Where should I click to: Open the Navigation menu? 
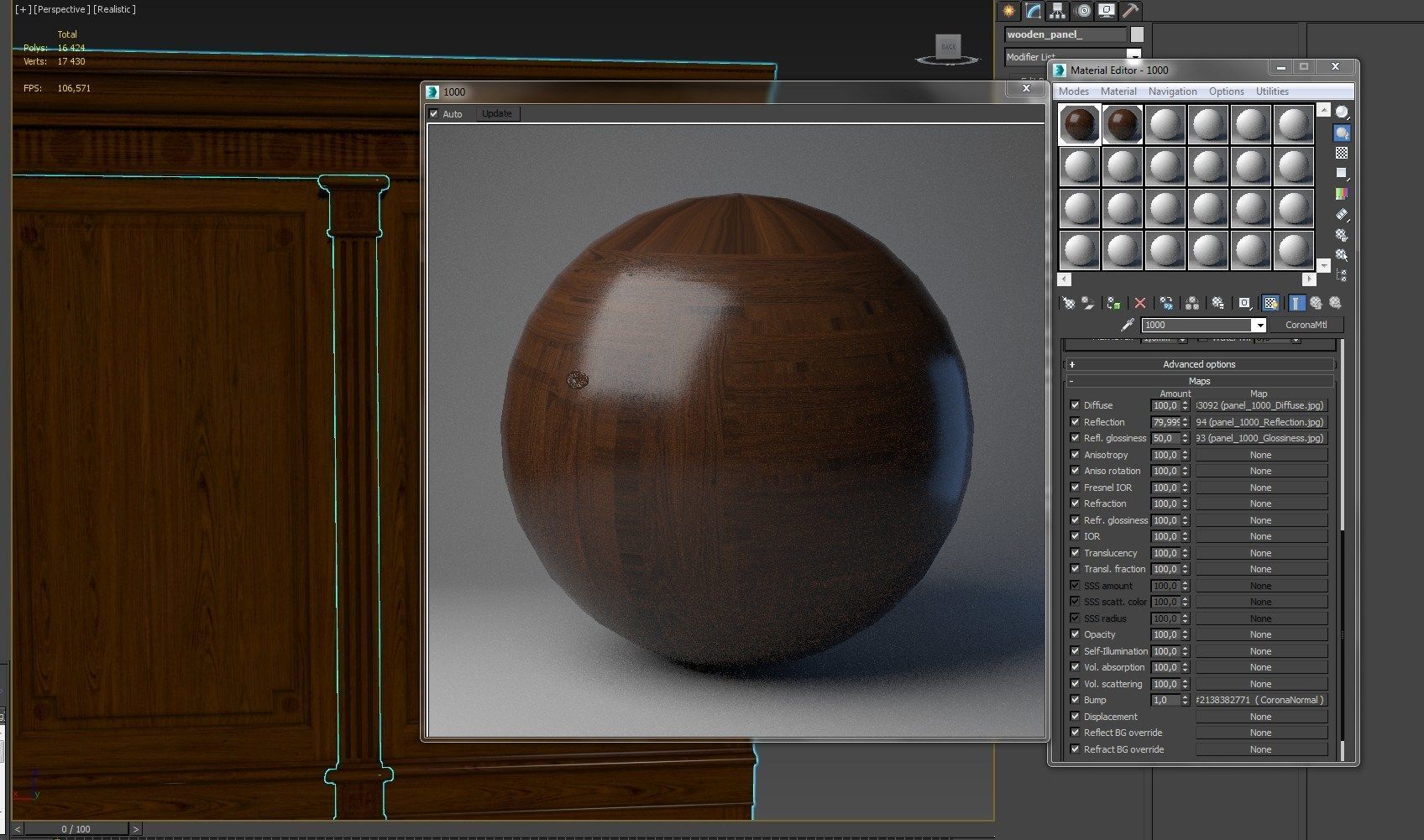[x=1172, y=91]
